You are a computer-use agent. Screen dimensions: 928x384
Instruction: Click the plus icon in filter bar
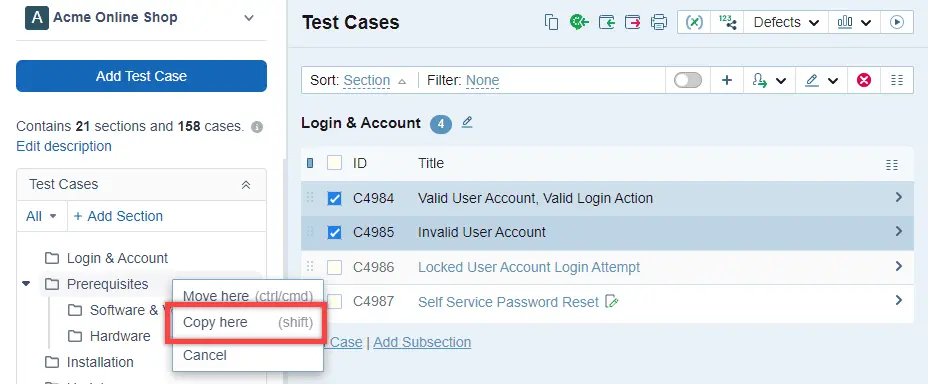[x=726, y=80]
